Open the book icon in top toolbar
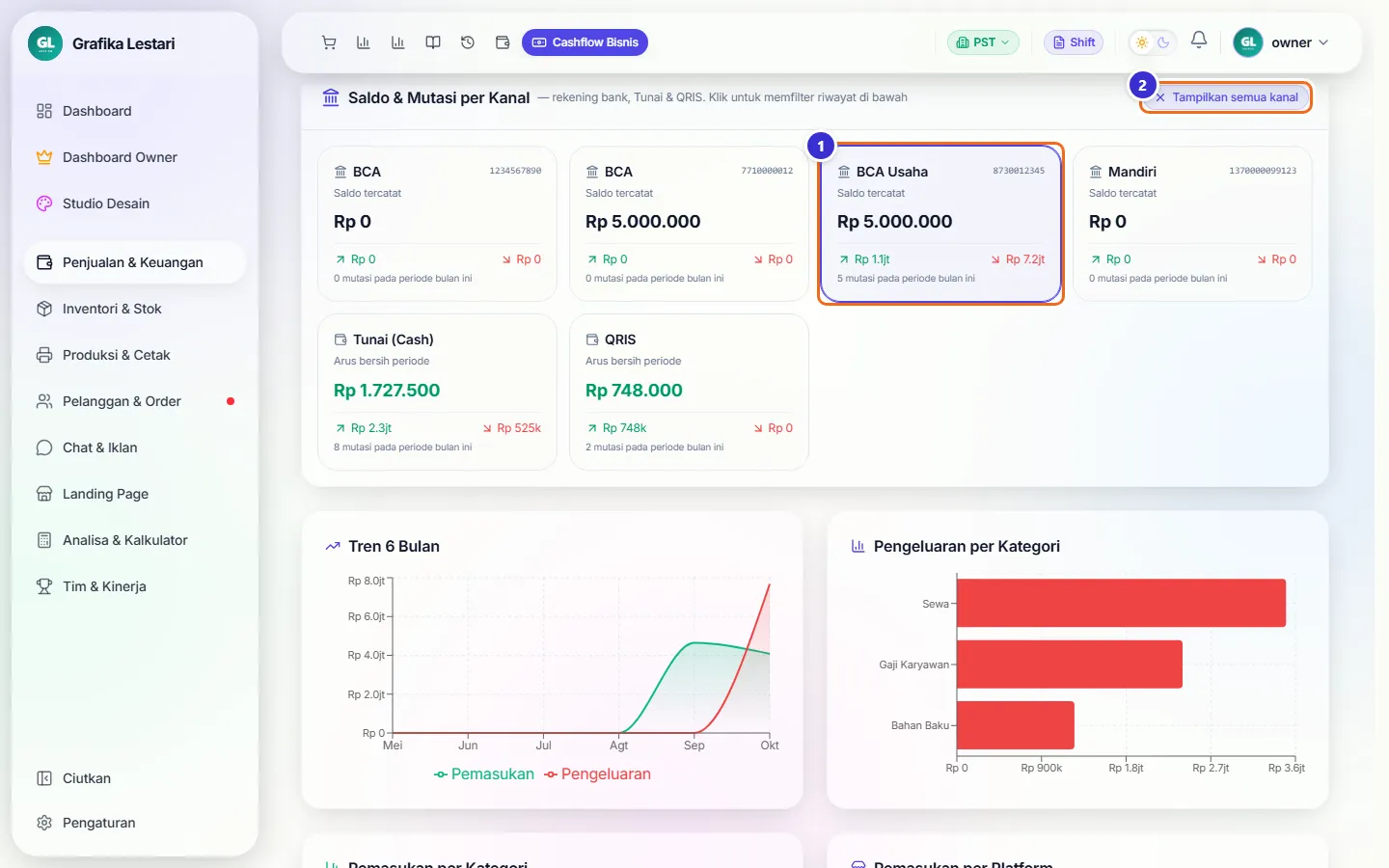1389x868 pixels. click(x=433, y=42)
